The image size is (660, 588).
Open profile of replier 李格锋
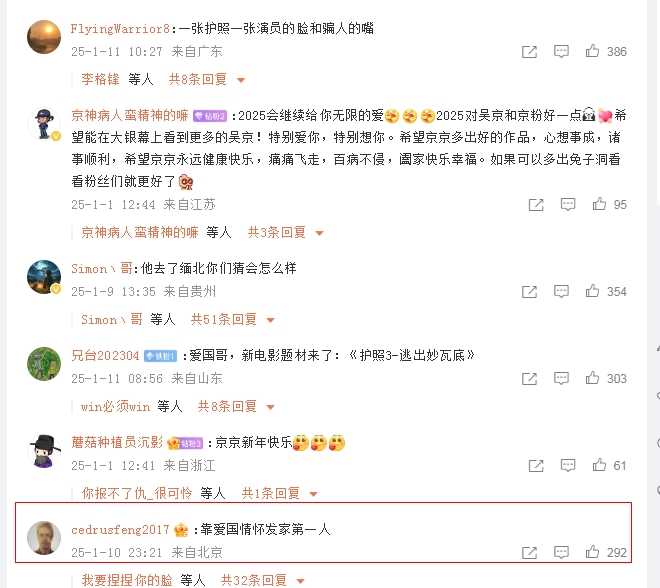(100, 79)
